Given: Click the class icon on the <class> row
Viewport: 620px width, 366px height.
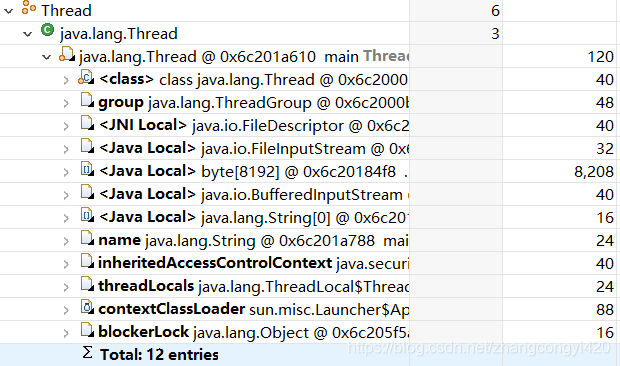Looking at the screenshot, I should pyautogui.click(x=87, y=77).
